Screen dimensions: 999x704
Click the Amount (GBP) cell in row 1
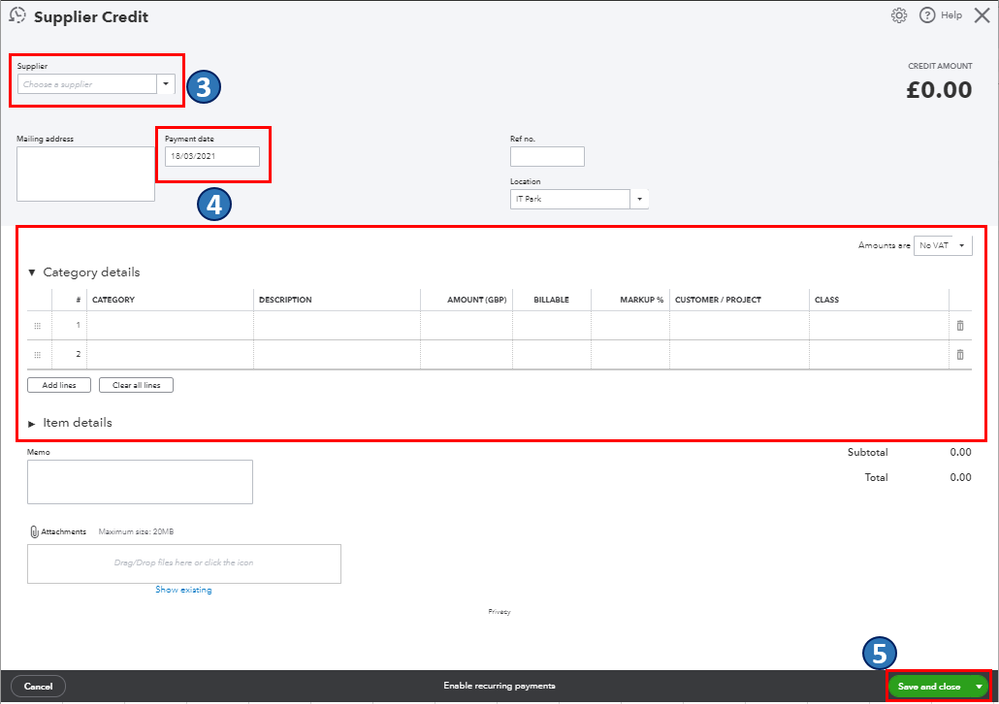point(466,326)
